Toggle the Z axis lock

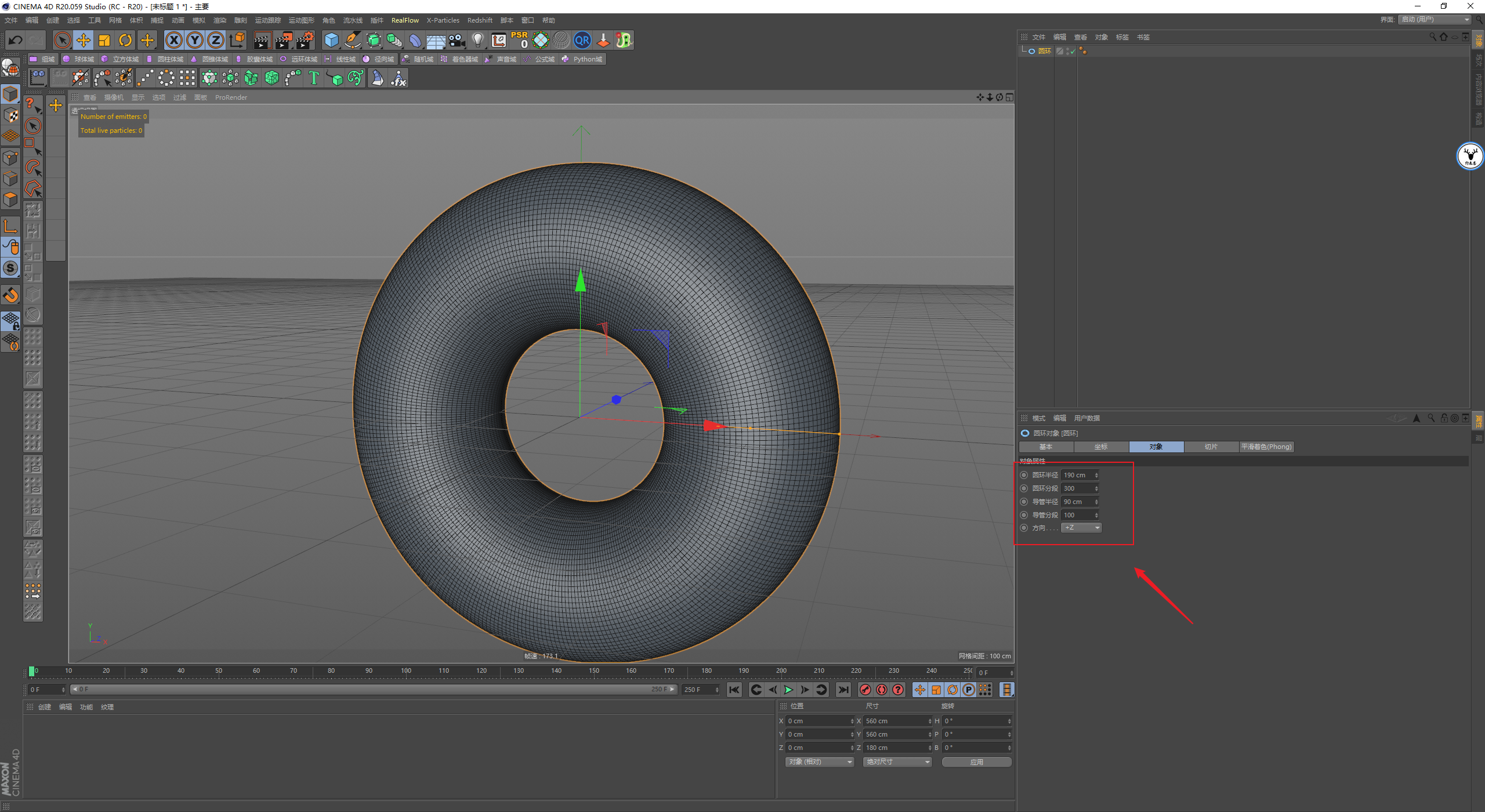point(216,40)
